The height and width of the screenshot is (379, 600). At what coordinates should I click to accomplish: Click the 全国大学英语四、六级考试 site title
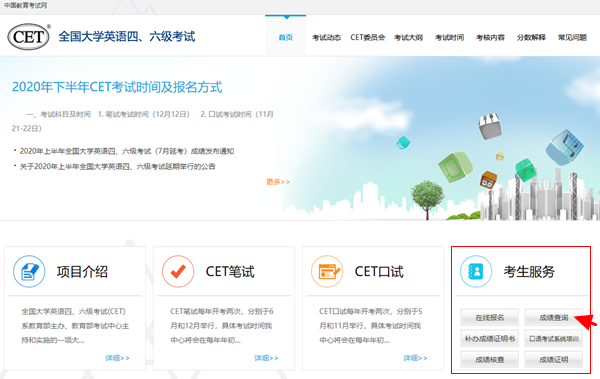(x=127, y=37)
